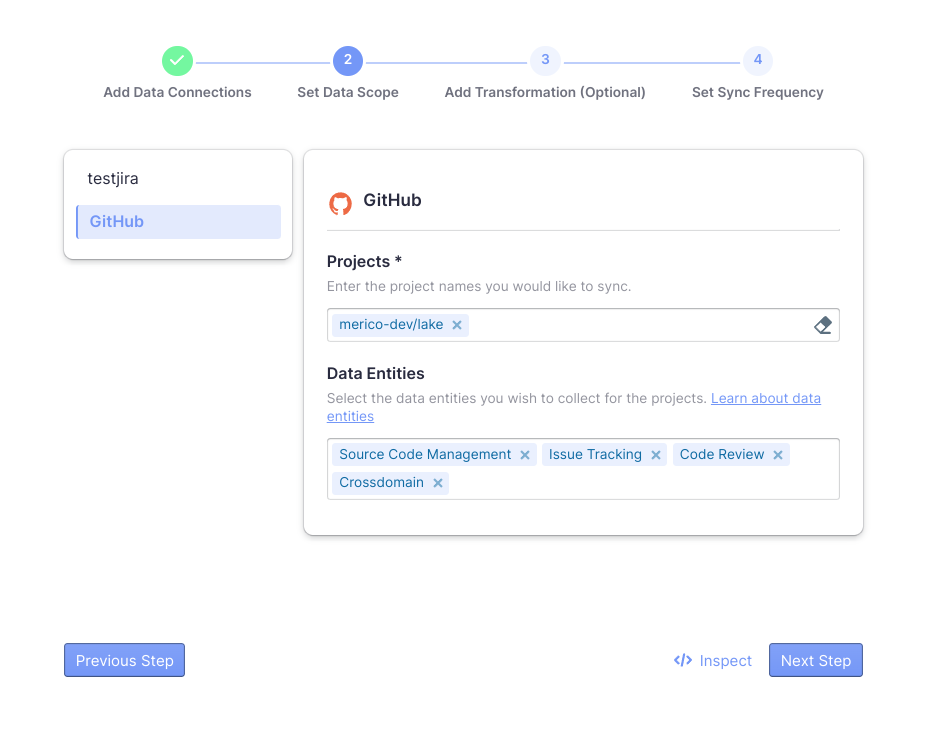Open the Inspect link
Image resolution: width=926 pixels, height=752 pixels.
tap(713, 660)
